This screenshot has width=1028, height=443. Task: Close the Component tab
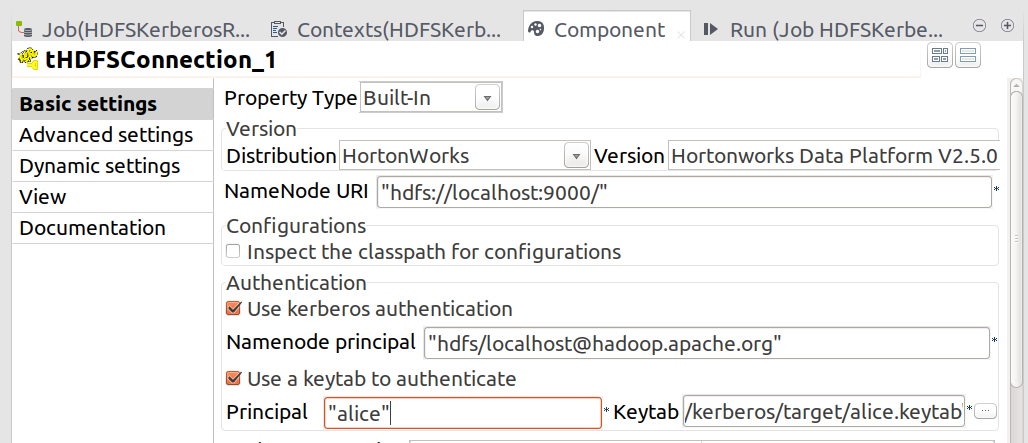681,35
